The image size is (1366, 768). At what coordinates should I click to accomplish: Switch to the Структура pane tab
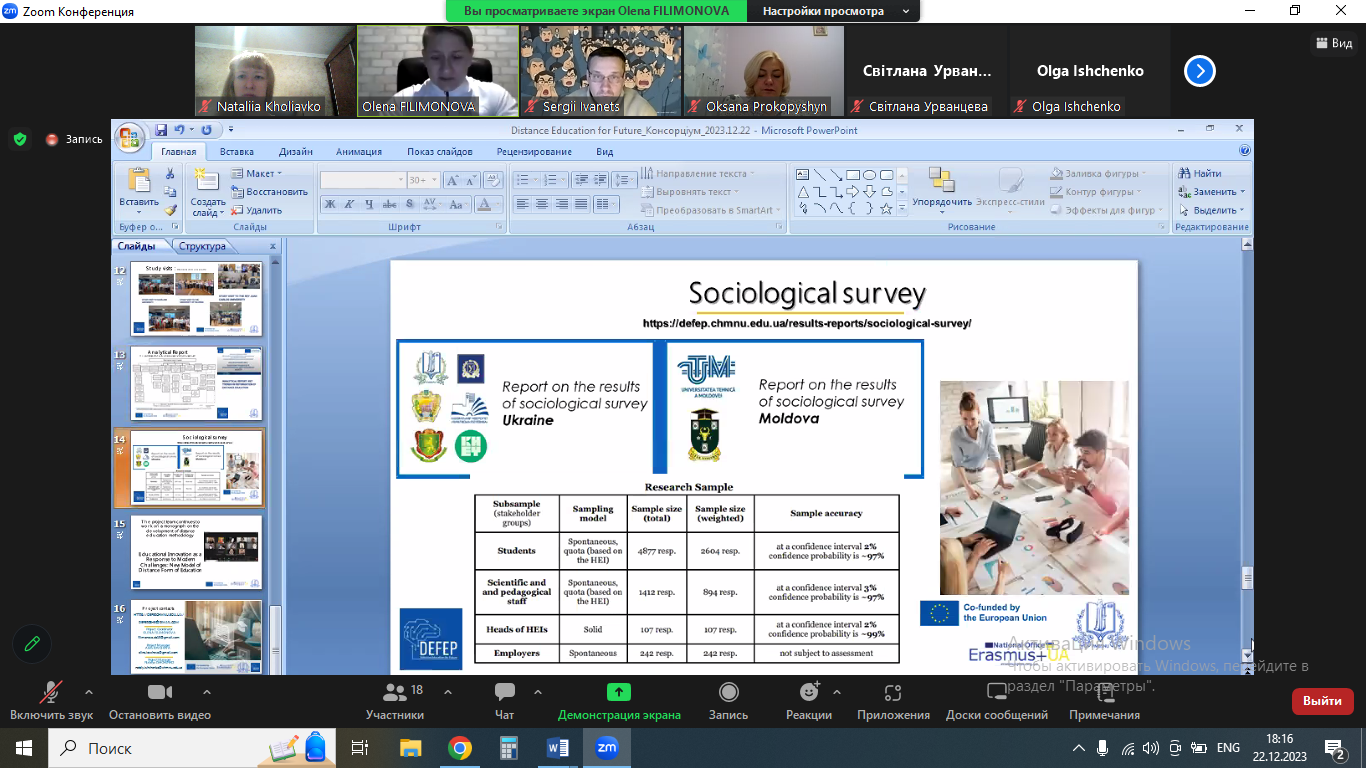[202, 246]
